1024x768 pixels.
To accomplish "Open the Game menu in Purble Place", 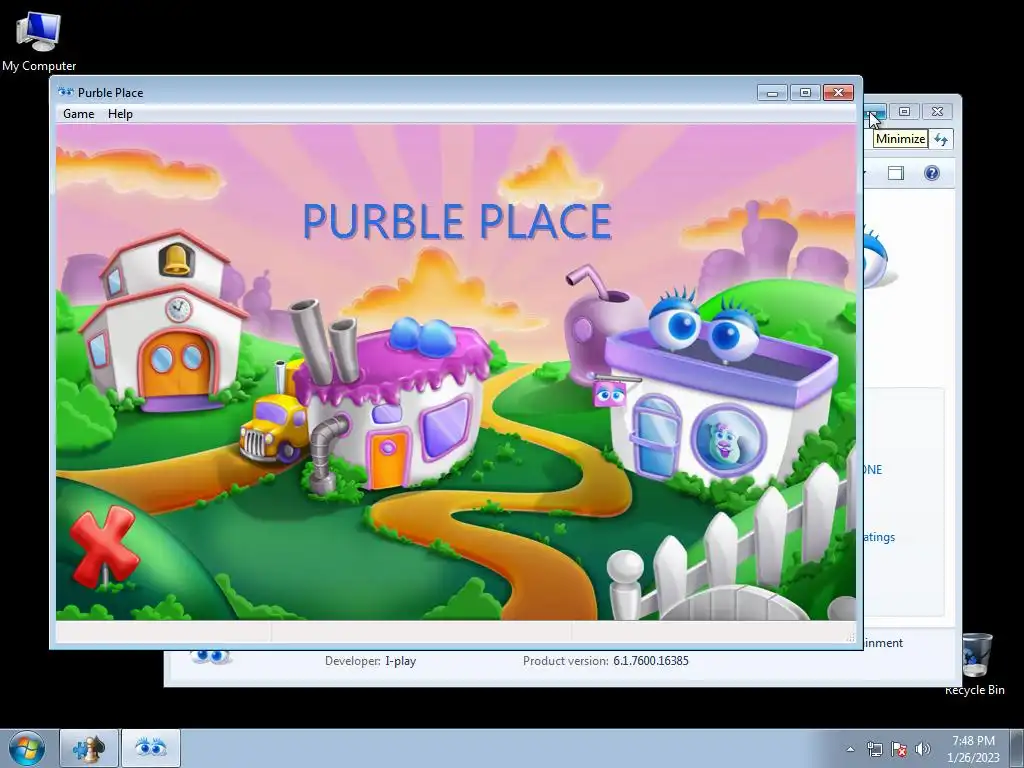I will (78, 114).
